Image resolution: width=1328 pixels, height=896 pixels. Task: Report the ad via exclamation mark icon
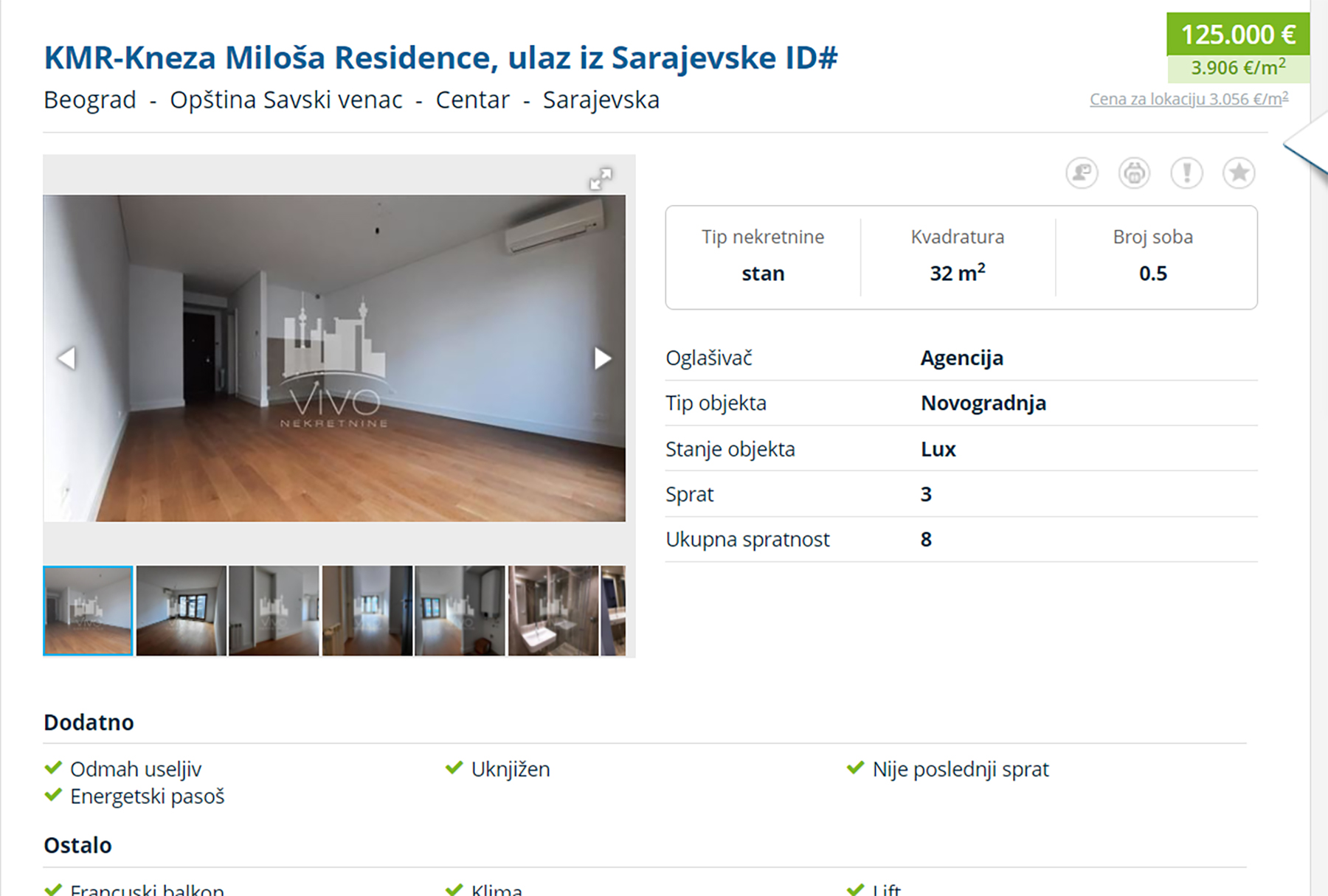point(1186,173)
